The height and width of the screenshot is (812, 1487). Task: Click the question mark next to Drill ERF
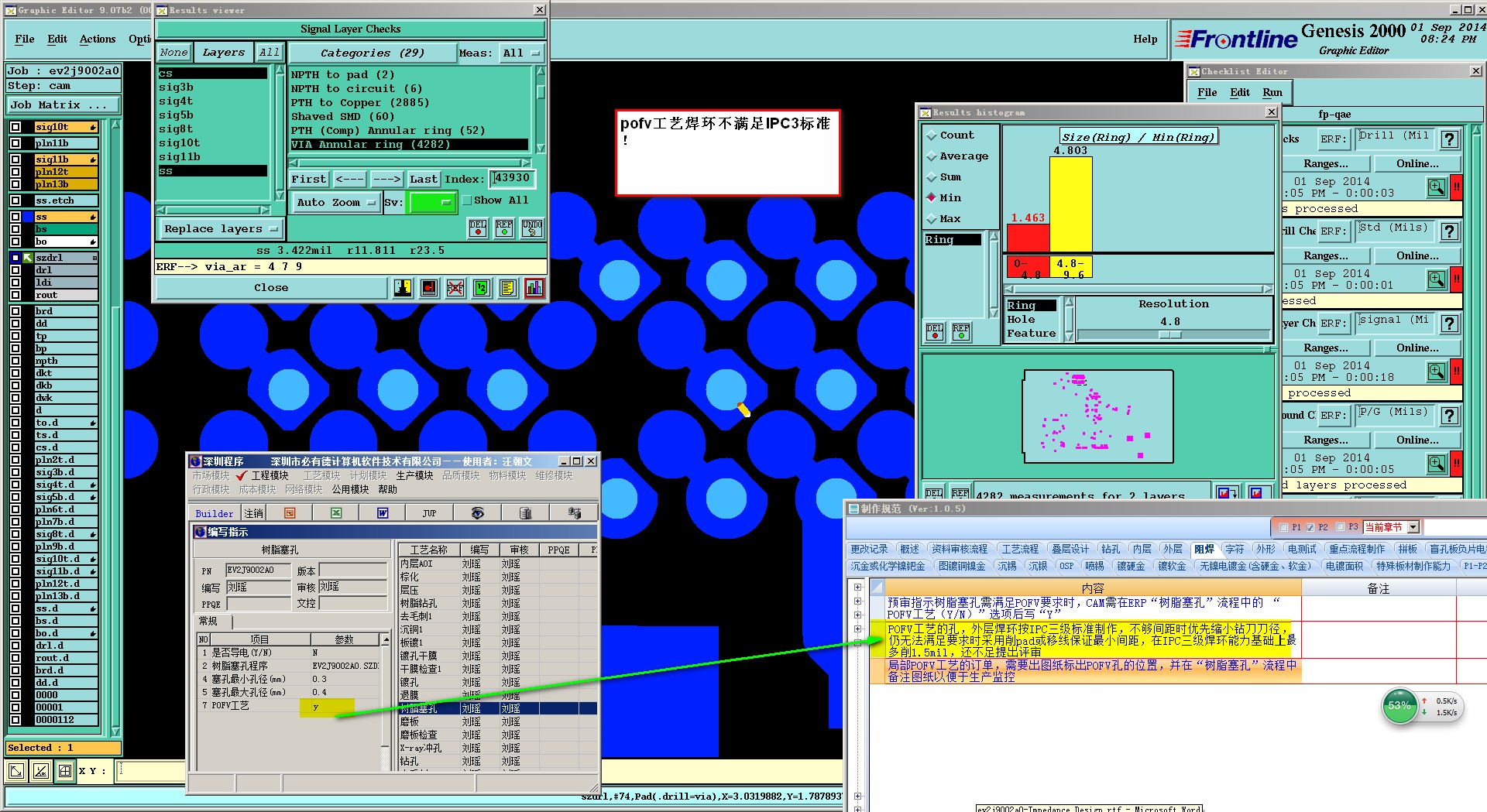[1449, 139]
